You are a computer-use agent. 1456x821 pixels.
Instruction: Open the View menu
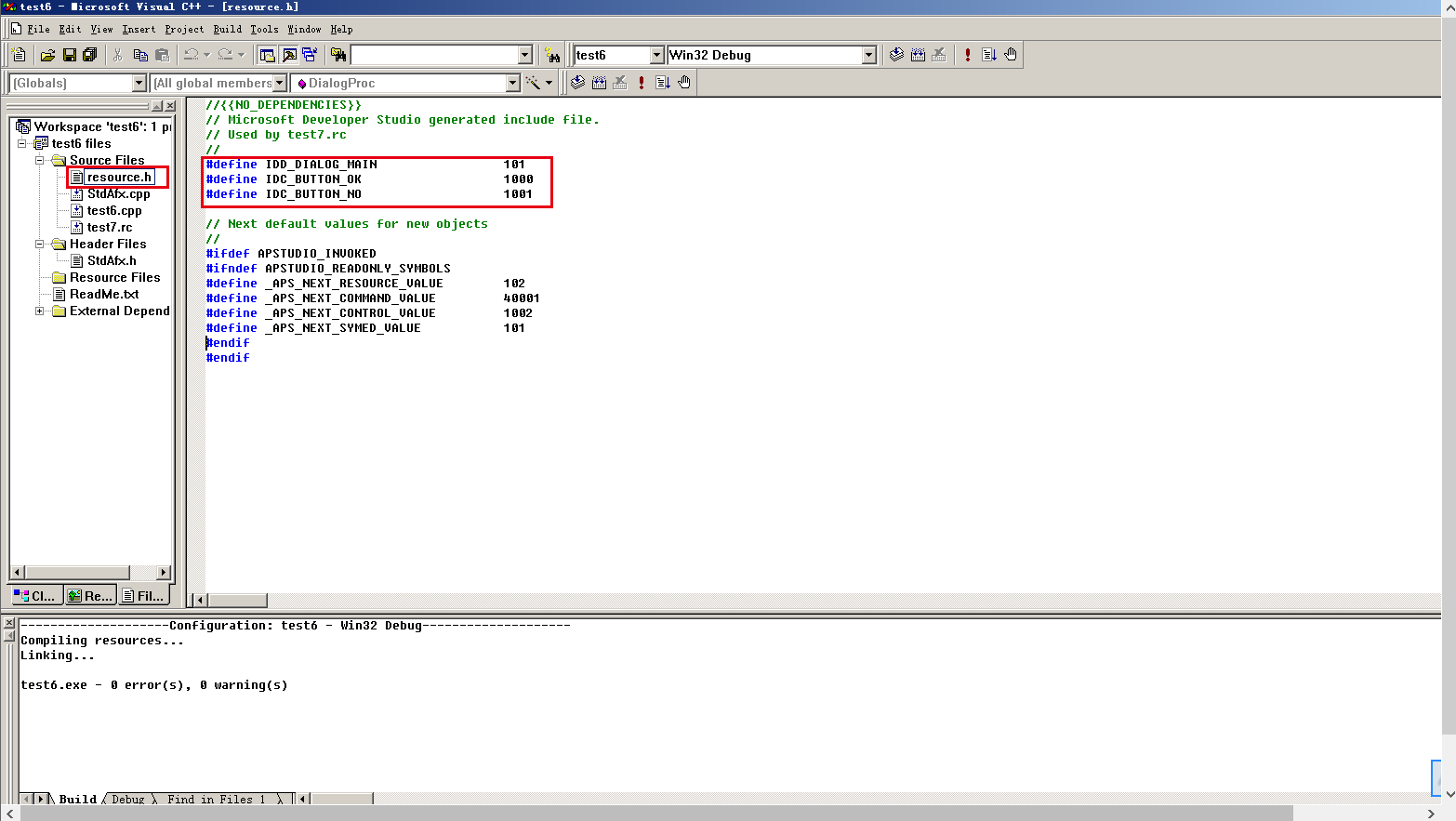pos(101,29)
